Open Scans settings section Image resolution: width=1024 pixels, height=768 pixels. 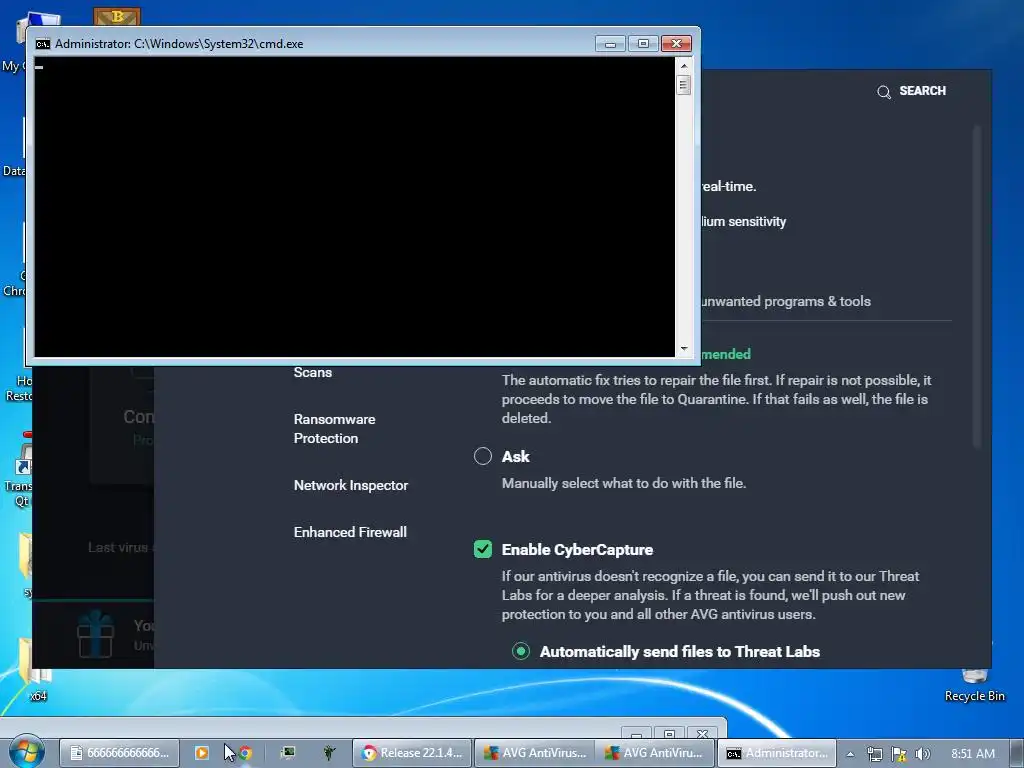313,372
